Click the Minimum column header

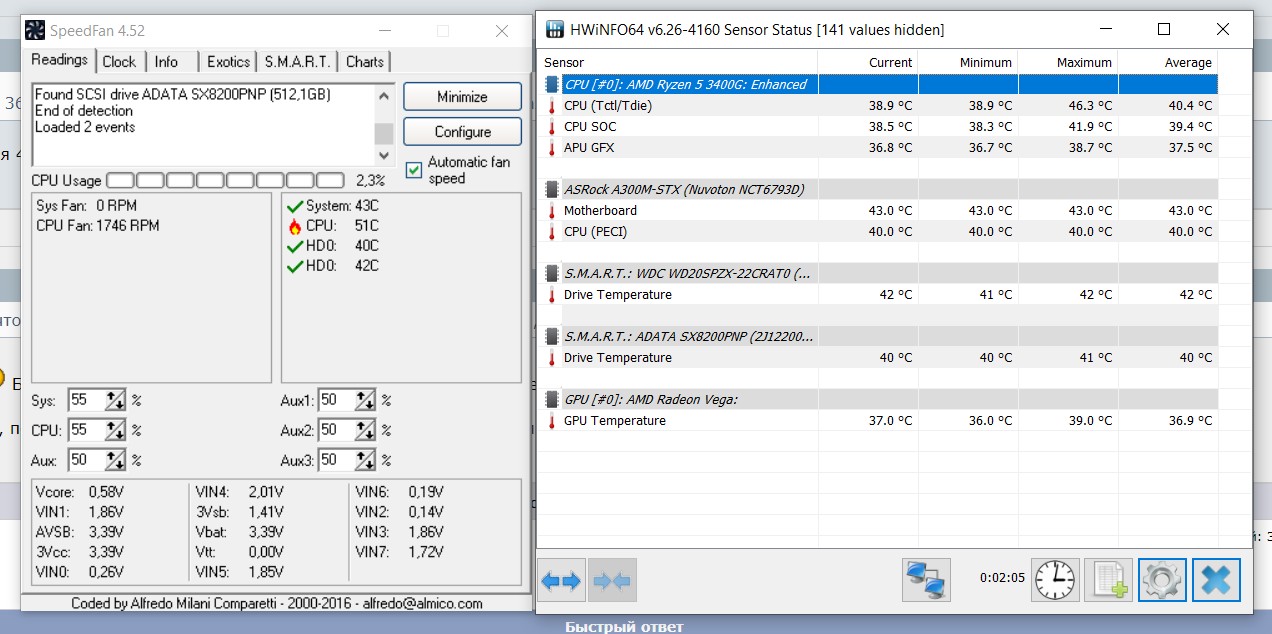(967, 62)
